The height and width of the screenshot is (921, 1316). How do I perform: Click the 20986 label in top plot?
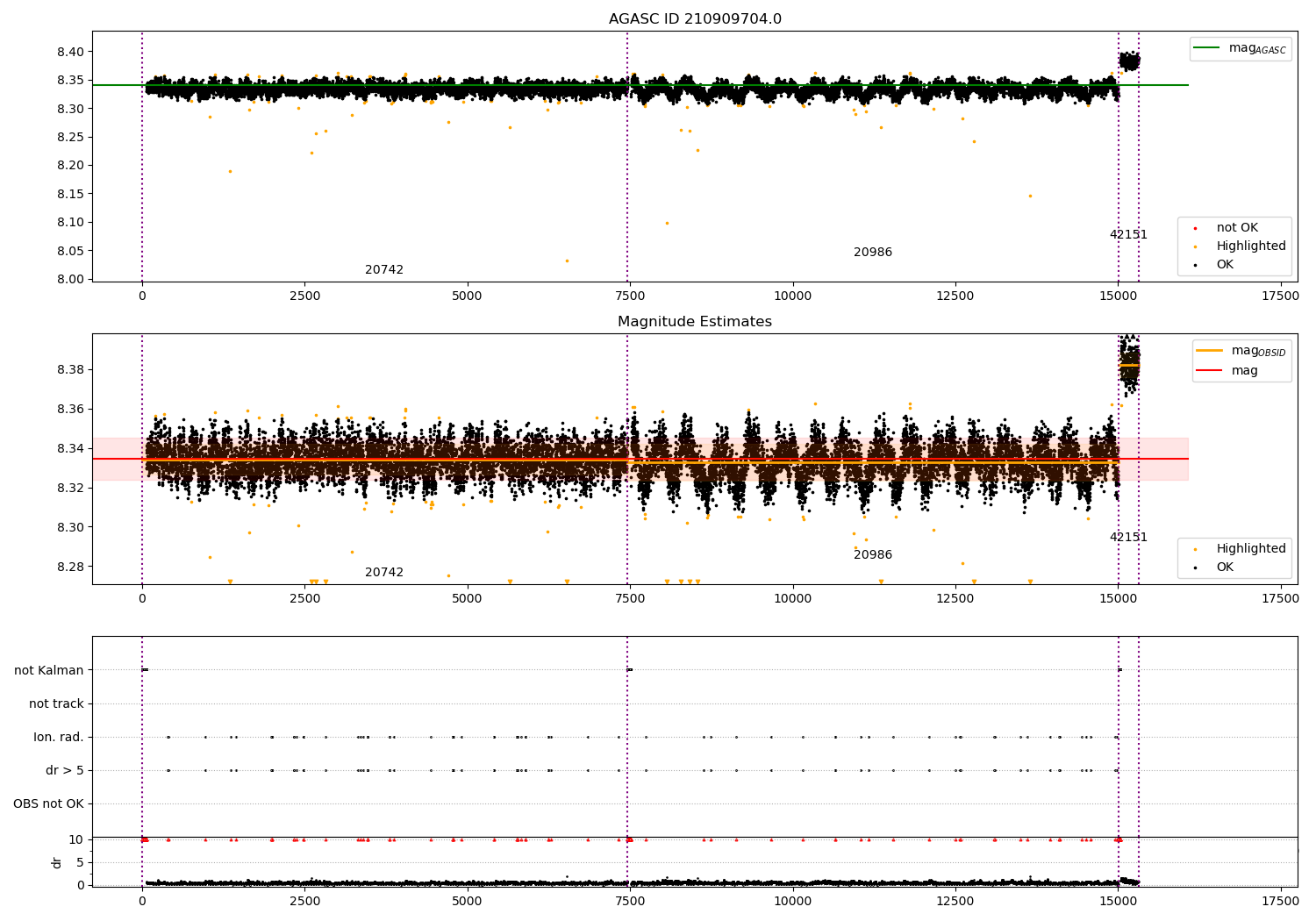click(x=873, y=253)
